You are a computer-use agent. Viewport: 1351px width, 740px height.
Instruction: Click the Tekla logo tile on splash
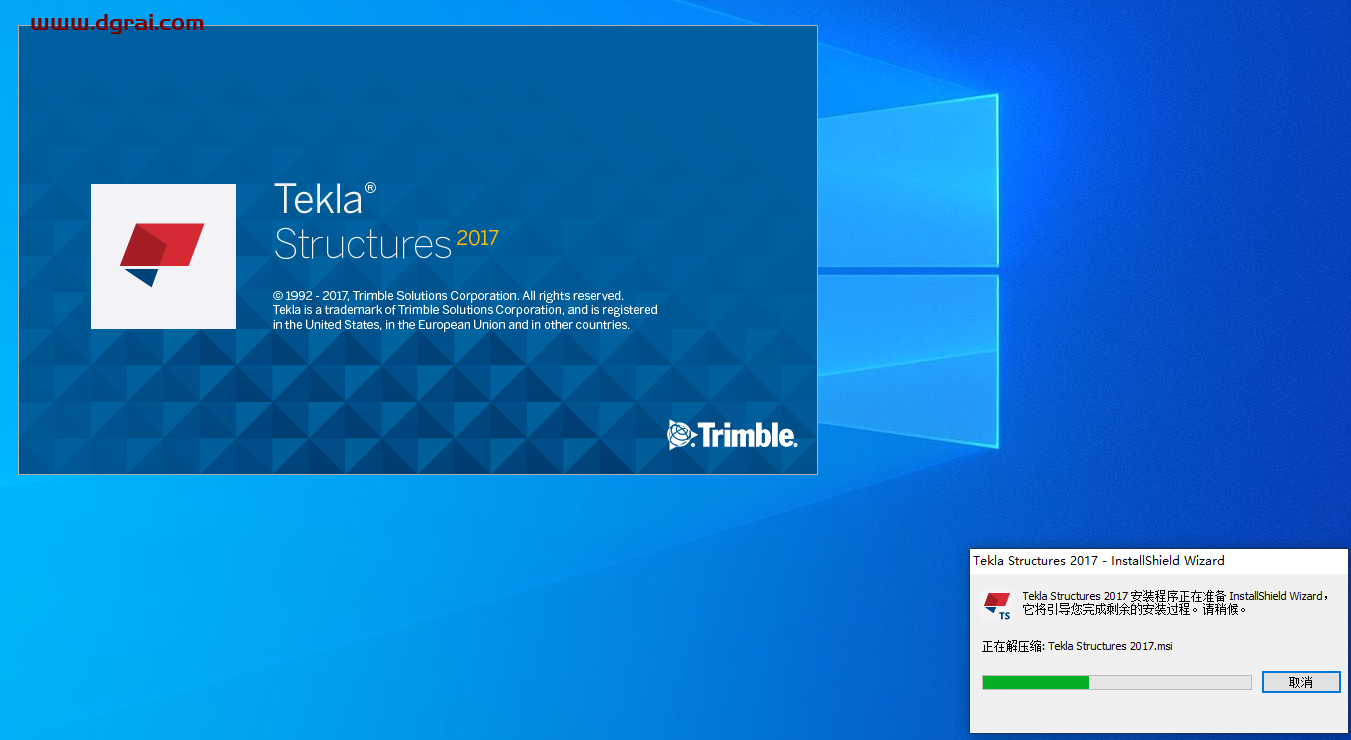(163, 256)
